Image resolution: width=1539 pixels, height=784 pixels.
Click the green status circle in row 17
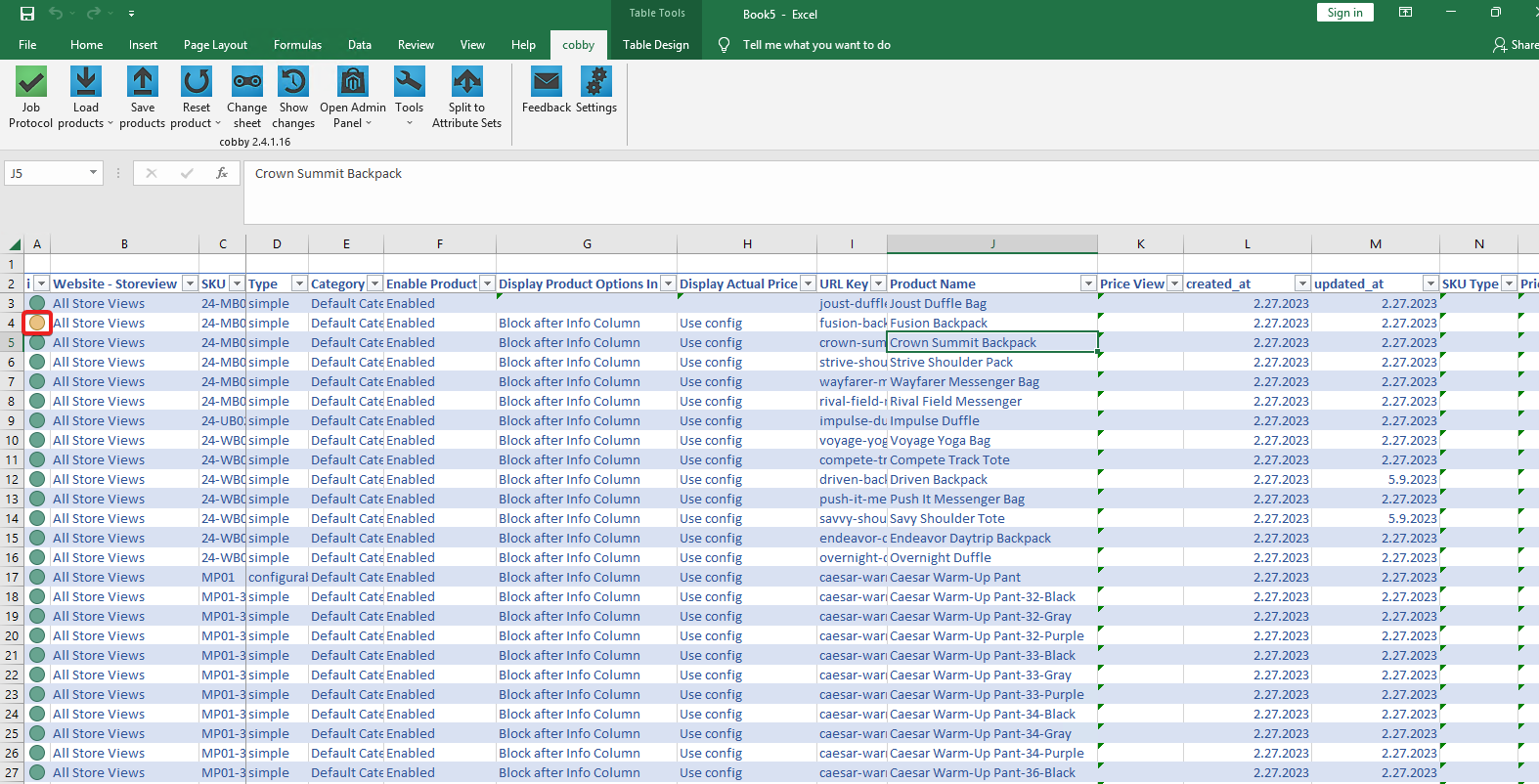(37, 577)
